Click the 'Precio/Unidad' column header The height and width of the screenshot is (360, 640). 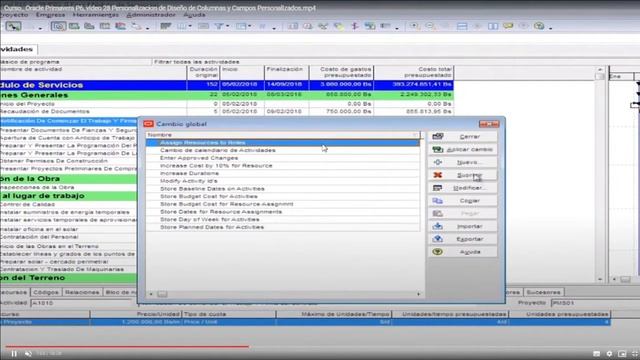click(x=136, y=314)
